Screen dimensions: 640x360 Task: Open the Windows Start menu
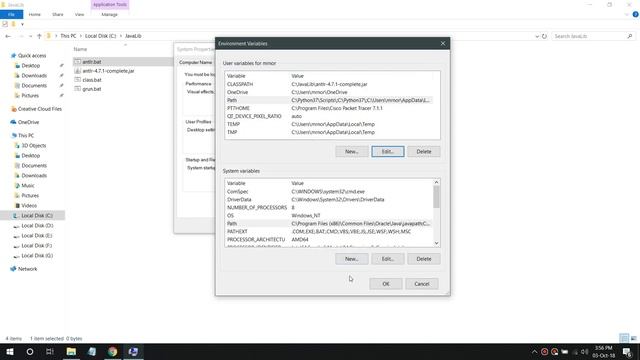[x=10, y=351]
